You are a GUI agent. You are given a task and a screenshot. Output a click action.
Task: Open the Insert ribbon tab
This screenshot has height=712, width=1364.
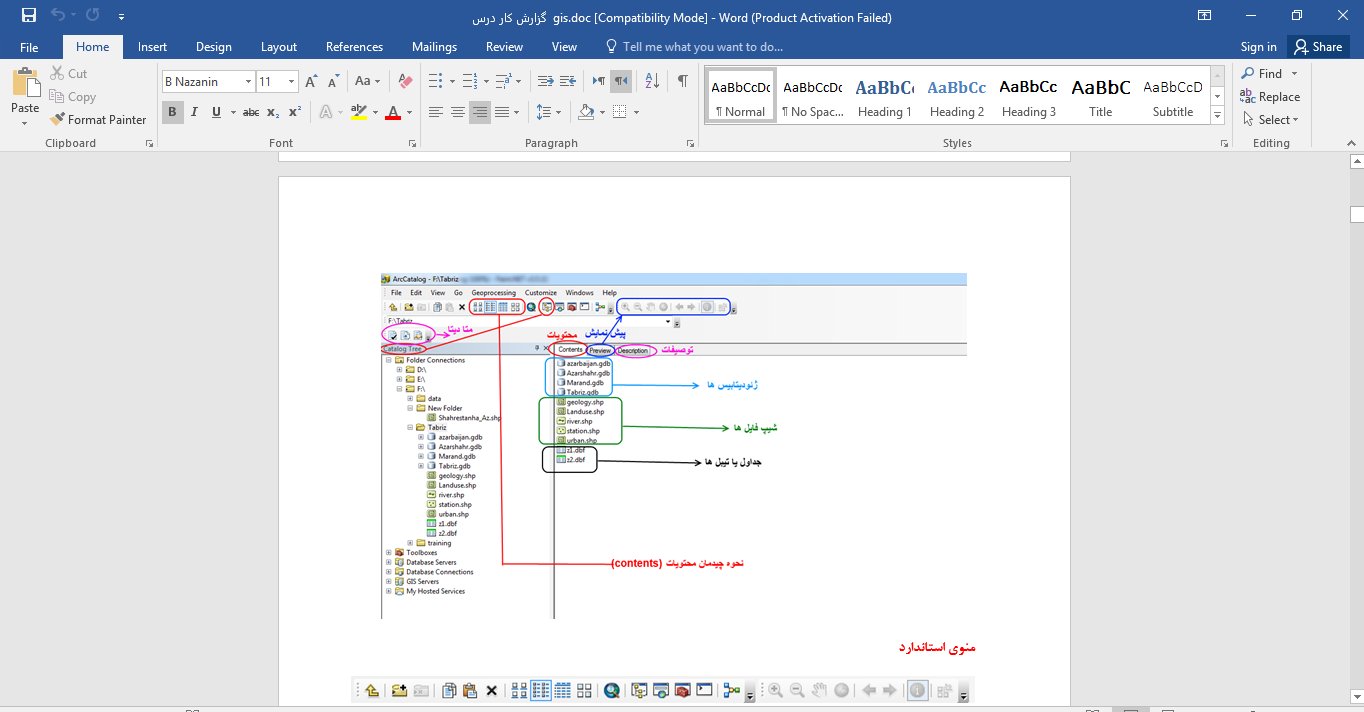(152, 47)
